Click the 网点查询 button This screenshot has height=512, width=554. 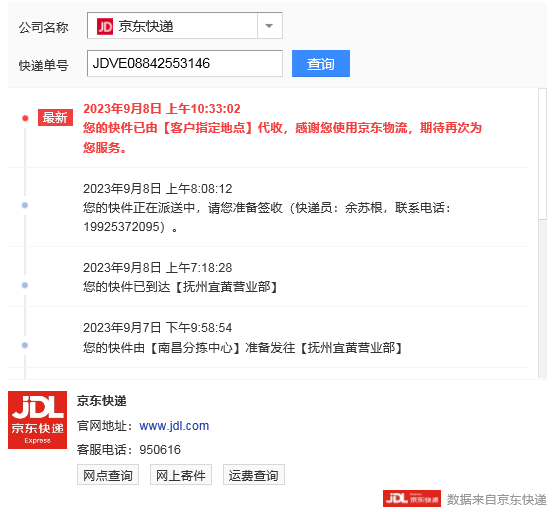[108, 475]
